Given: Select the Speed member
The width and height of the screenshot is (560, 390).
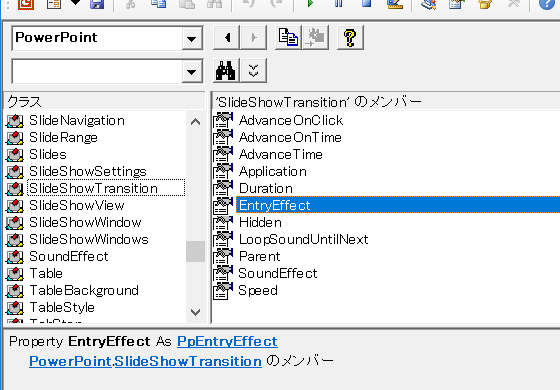Looking at the screenshot, I should pos(258,290).
